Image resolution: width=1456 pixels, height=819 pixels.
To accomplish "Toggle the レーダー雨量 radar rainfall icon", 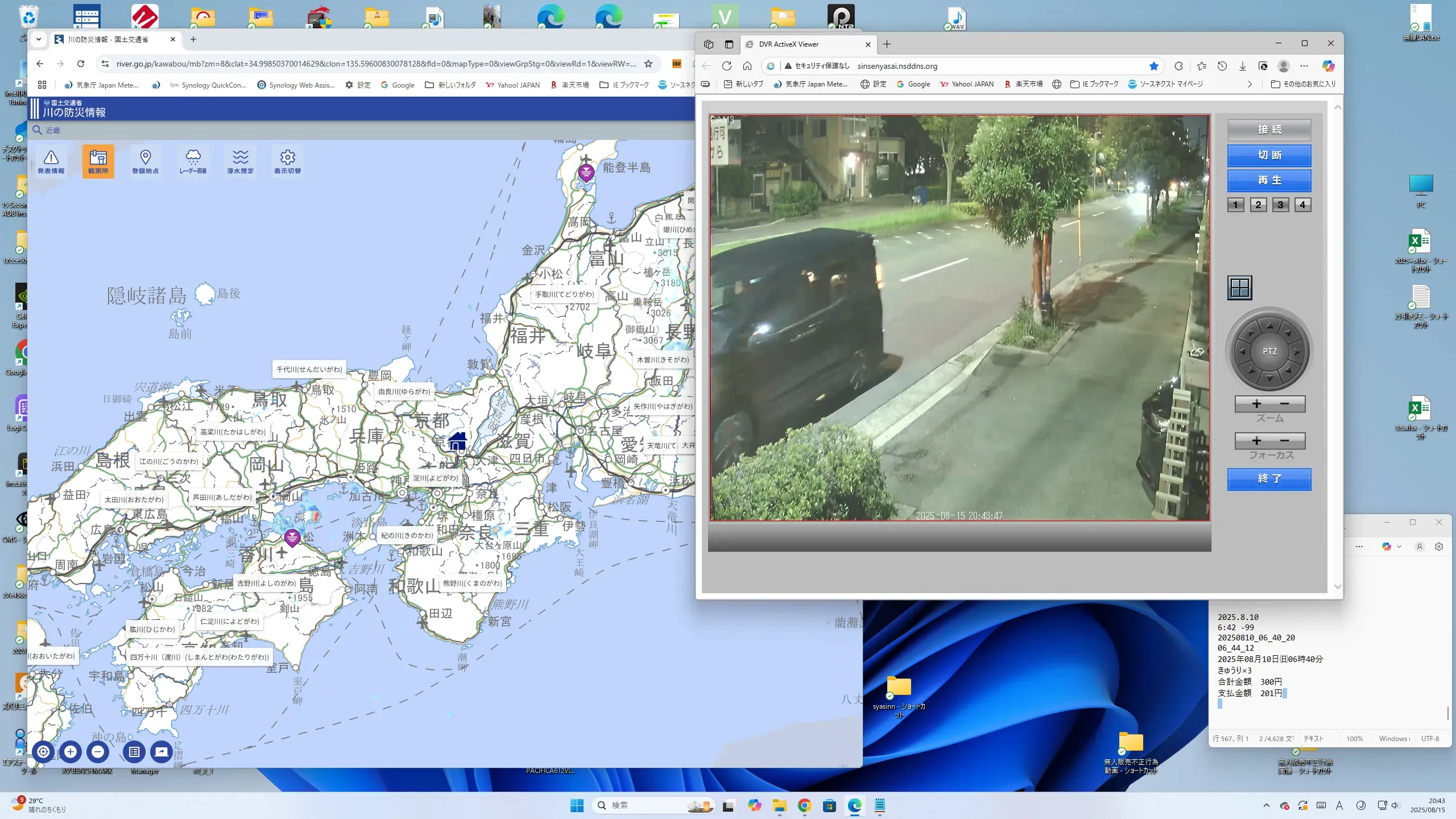I will (193, 161).
